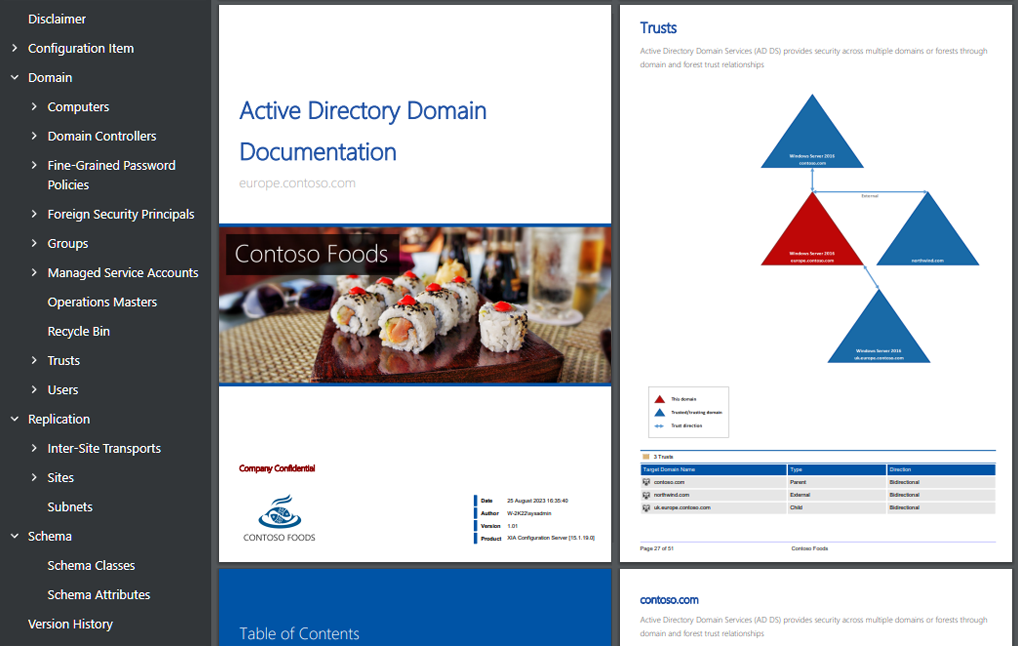Open the Sites bookmark
The height and width of the screenshot is (646, 1018).
pos(60,477)
